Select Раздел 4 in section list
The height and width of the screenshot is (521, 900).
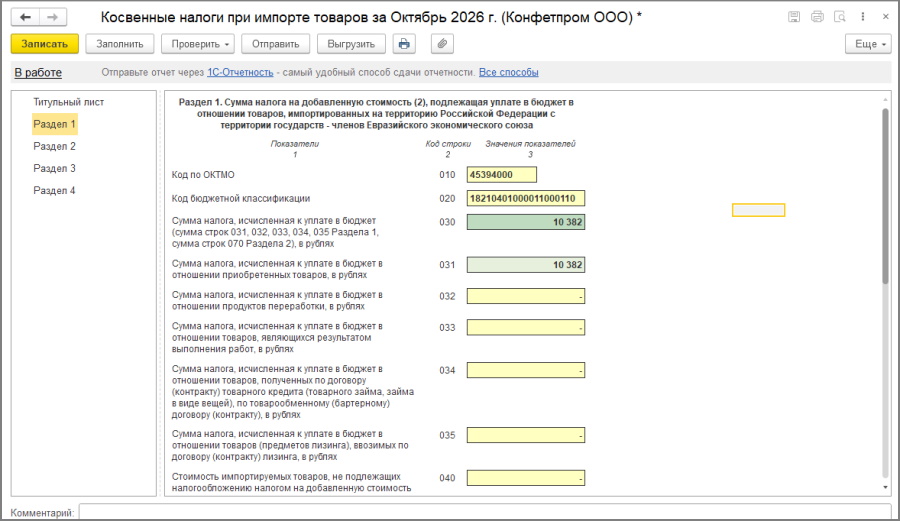[55, 190]
